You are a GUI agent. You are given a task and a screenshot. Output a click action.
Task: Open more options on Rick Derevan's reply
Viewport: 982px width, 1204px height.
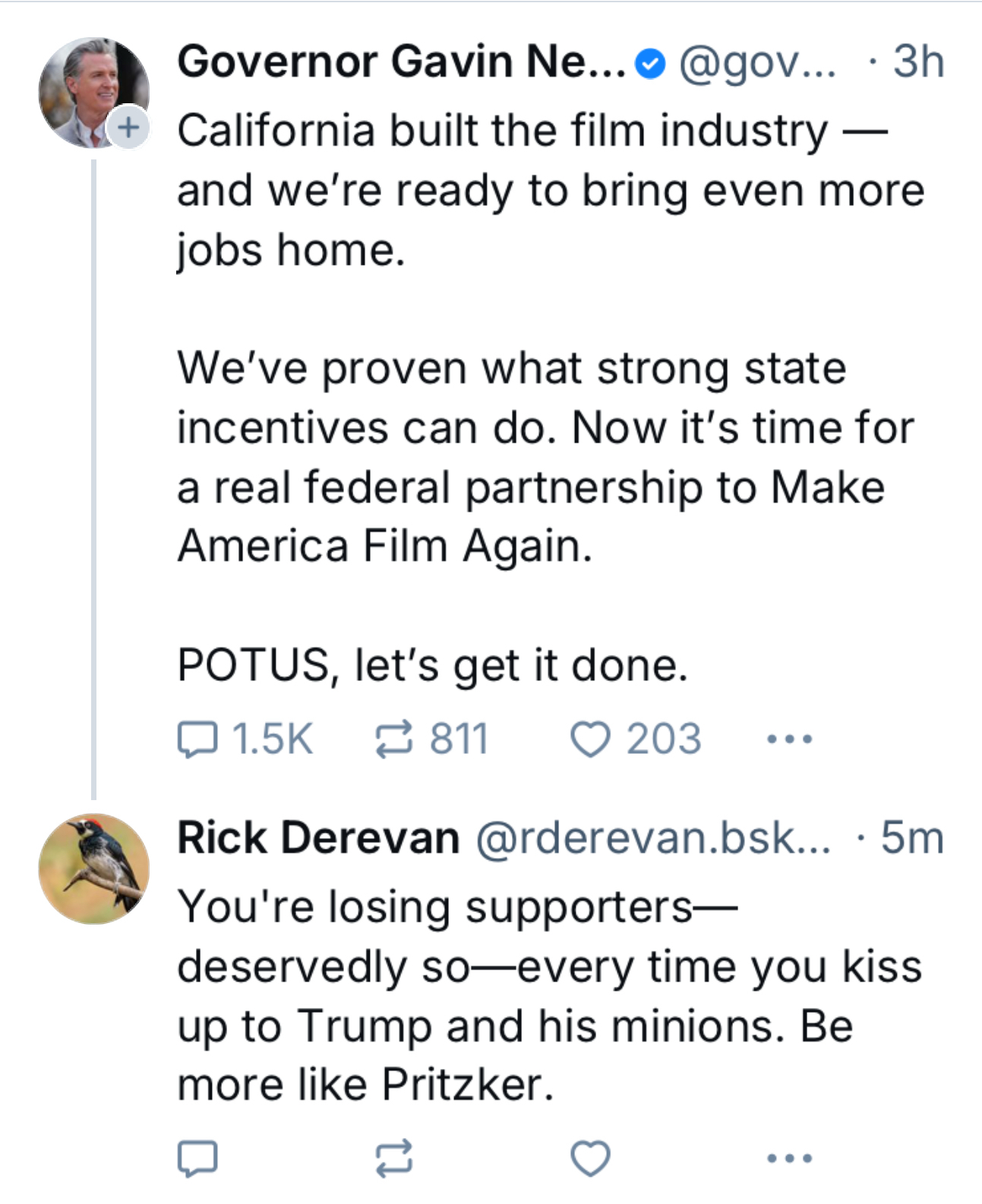[789, 1158]
